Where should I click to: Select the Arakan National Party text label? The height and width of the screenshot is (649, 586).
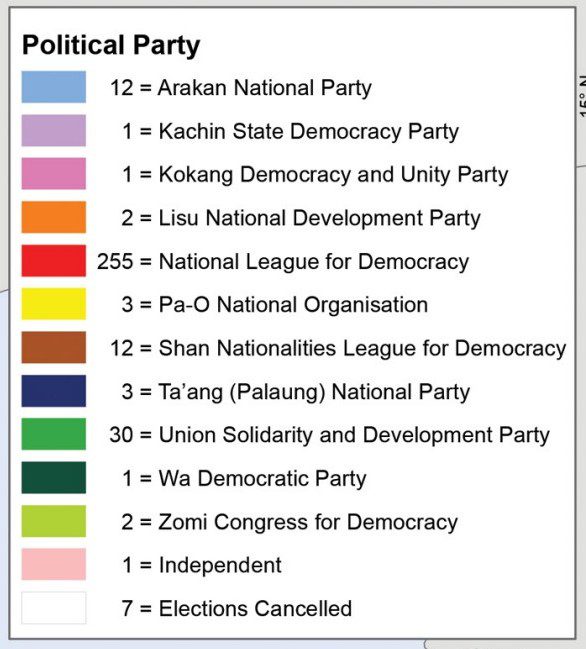(264, 88)
